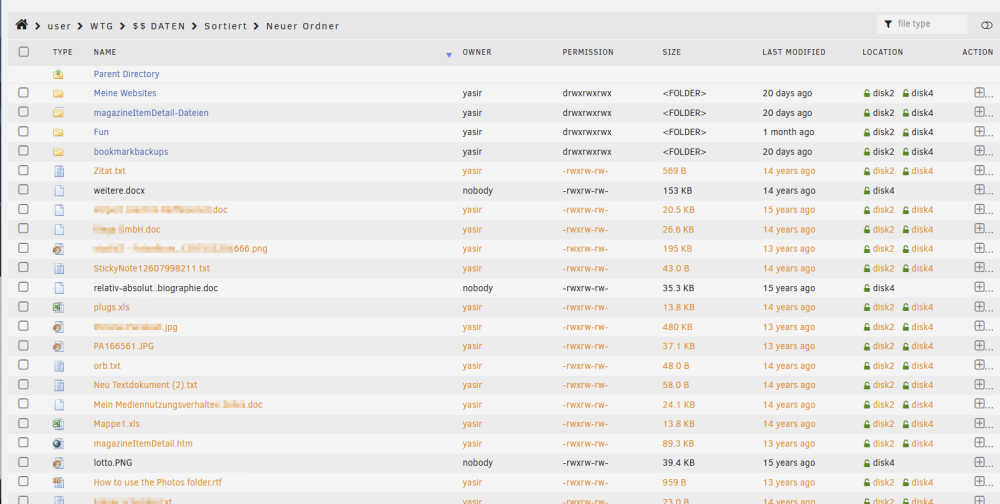The image size is (1000, 504).
Task: Click folder icon of Fun row
Action: (x=59, y=133)
